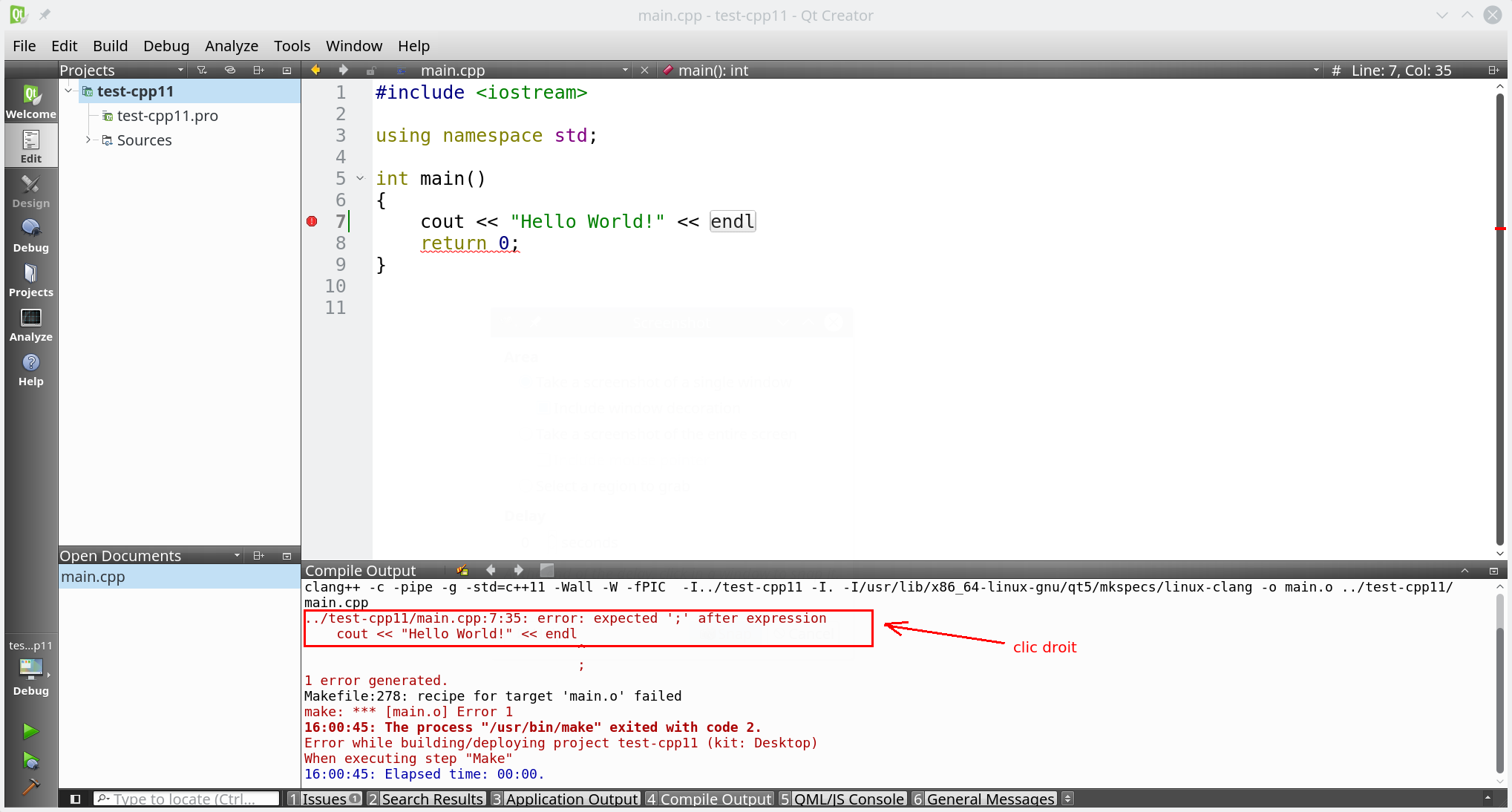This screenshot has width=1512, height=812.
Task: Click the editor vertical scrollbar
Action: click(1500, 319)
